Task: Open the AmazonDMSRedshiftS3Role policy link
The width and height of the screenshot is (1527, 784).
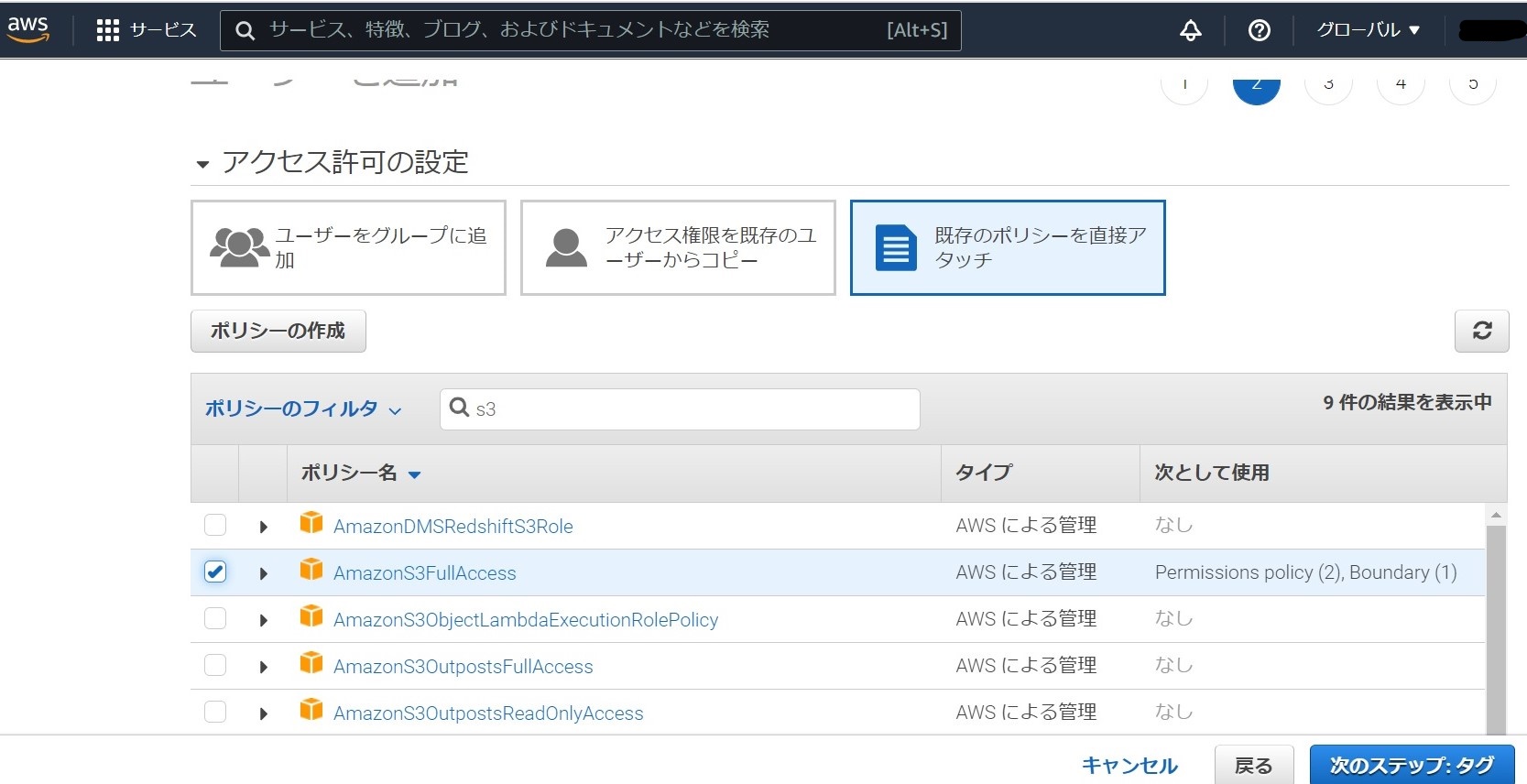Action: [453, 527]
